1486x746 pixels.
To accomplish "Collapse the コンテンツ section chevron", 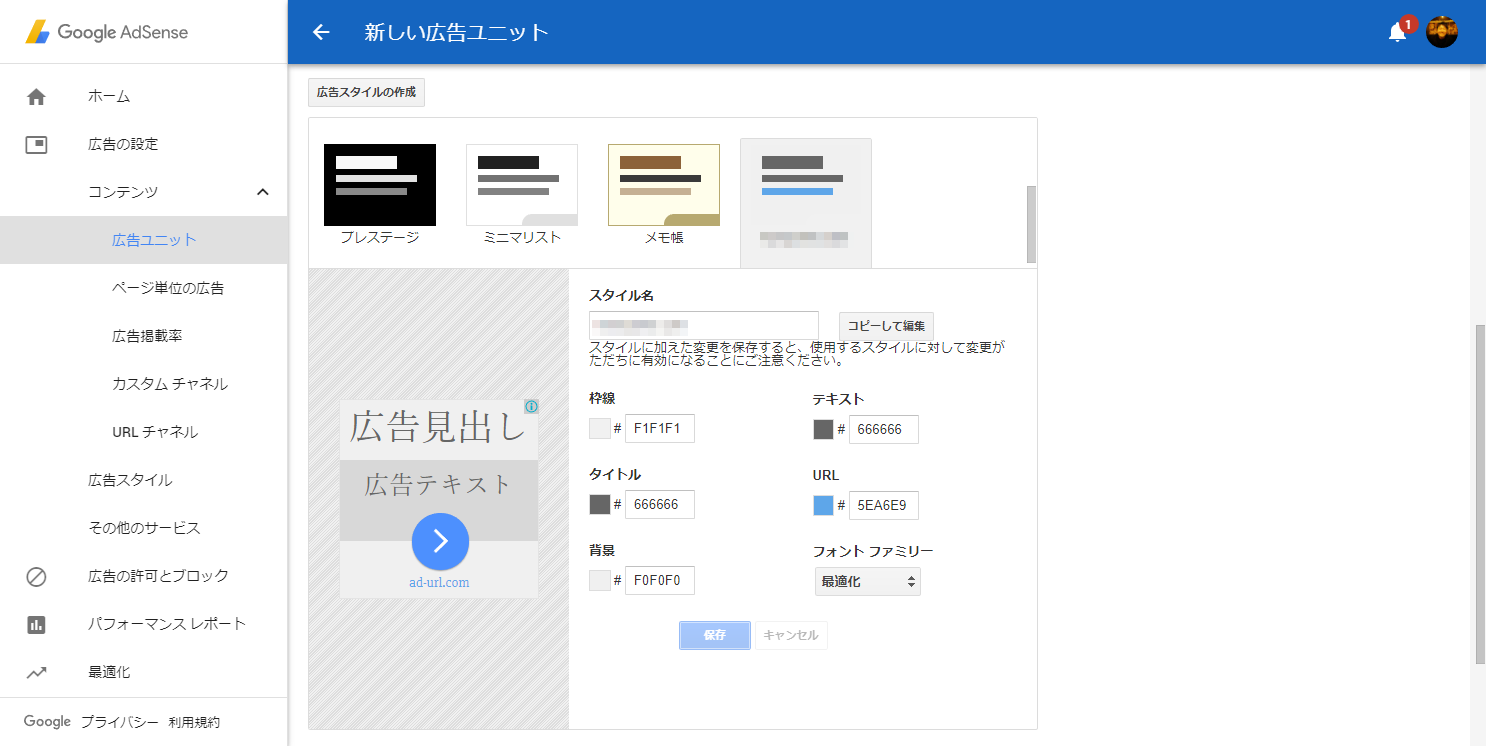I will click(263, 192).
